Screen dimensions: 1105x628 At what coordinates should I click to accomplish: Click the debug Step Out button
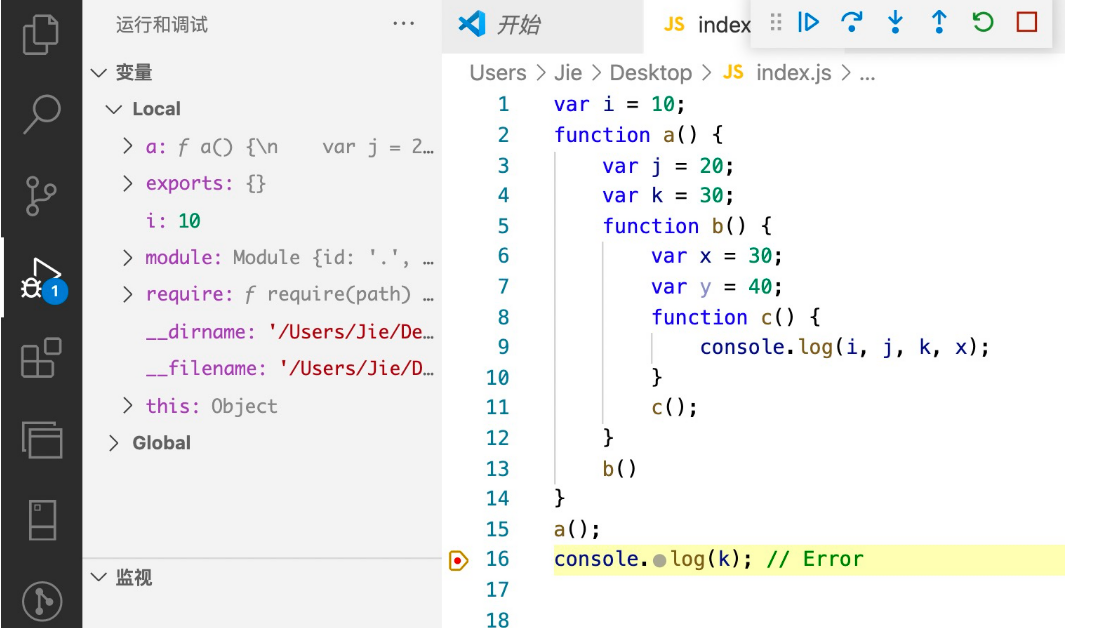(939, 23)
